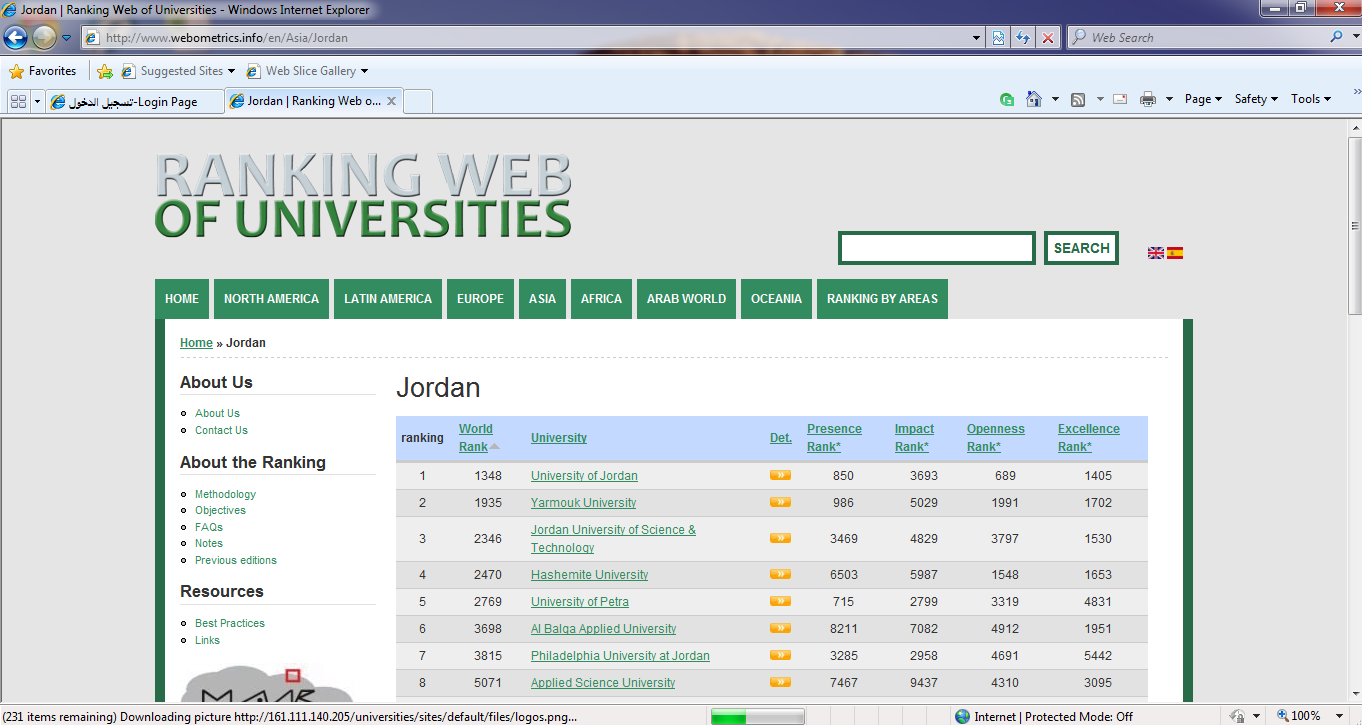Click the red Stop loading icon
This screenshot has height=725, width=1362.
click(x=1048, y=38)
